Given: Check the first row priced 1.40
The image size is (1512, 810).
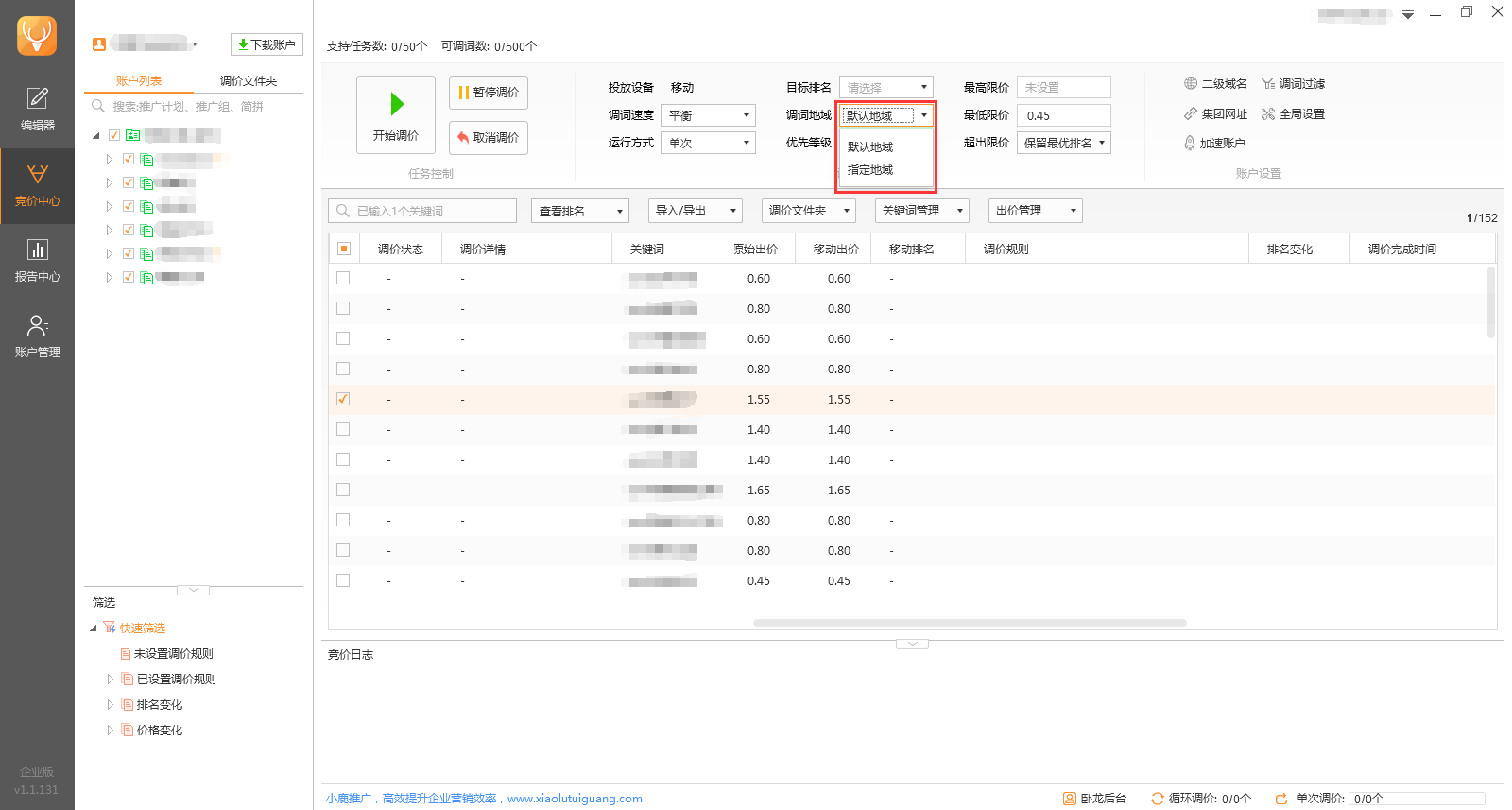Looking at the screenshot, I should (343, 429).
